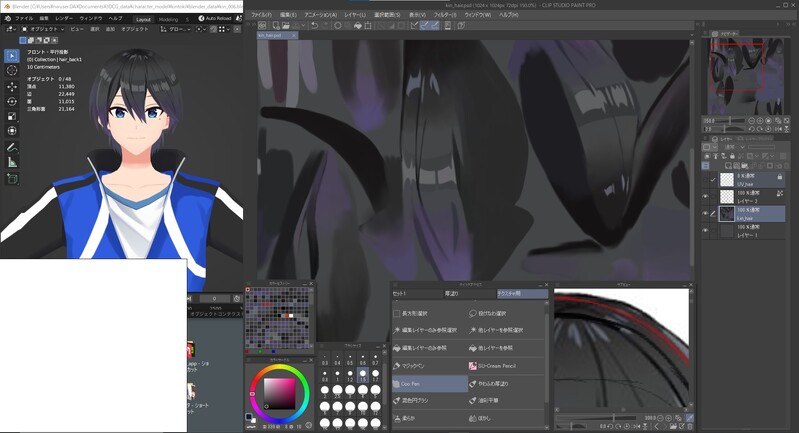Open the 厚塗り quick access tab
The height and width of the screenshot is (433, 799).
coord(470,293)
